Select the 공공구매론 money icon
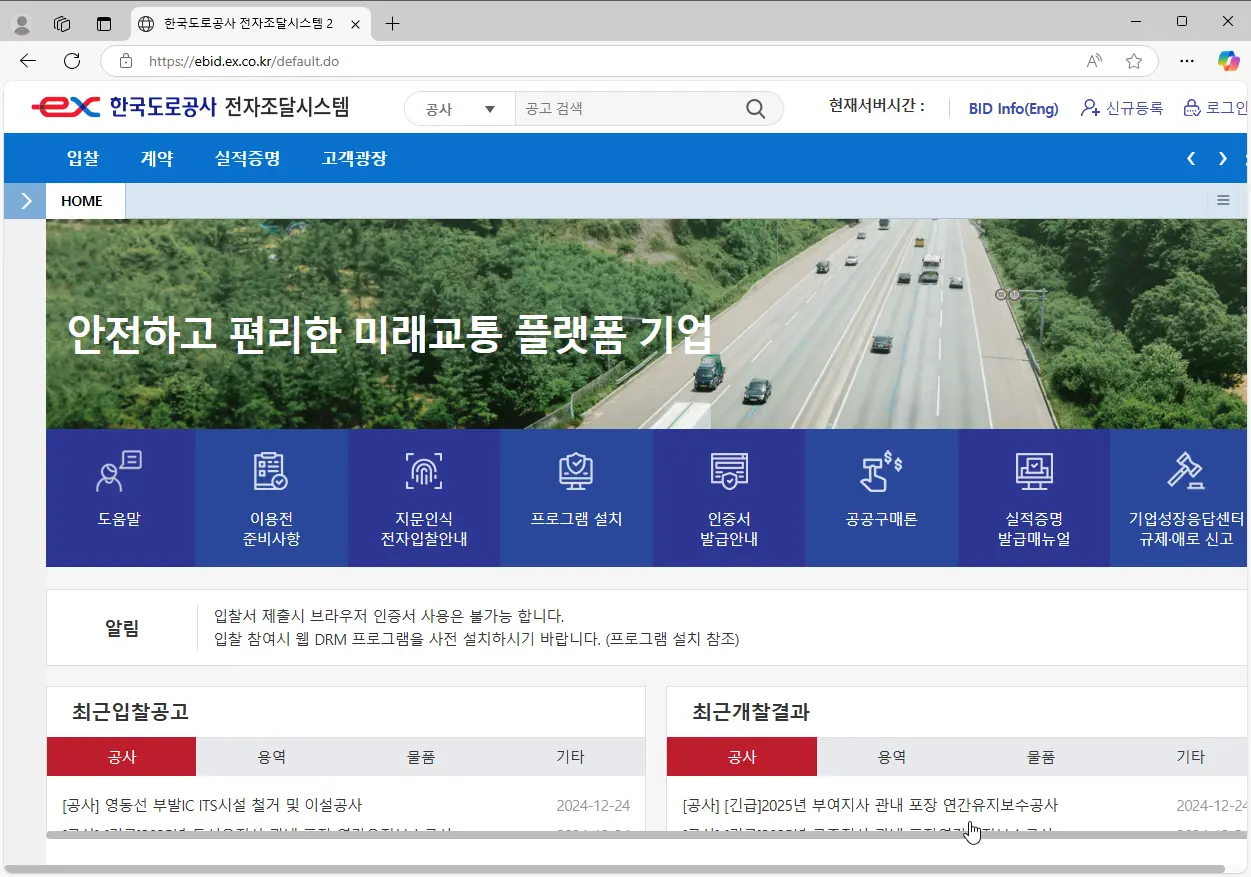Image resolution: width=1251 pixels, height=877 pixels. click(880, 498)
